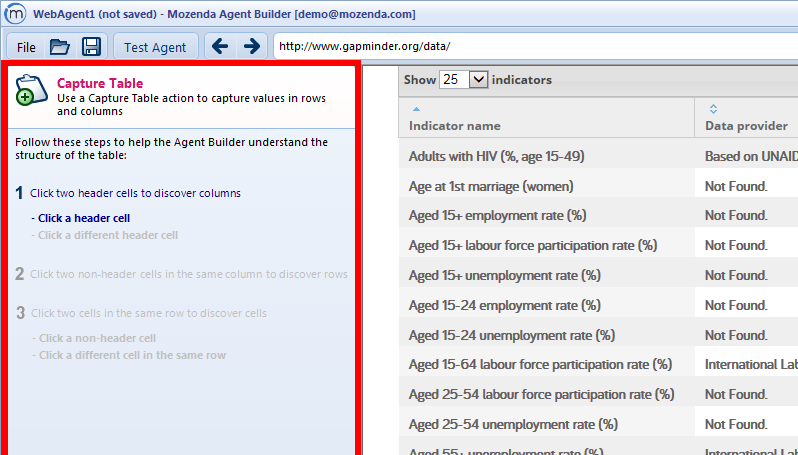Select the Indicator name header cell
Screen dimensions: 798x455
(455, 125)
